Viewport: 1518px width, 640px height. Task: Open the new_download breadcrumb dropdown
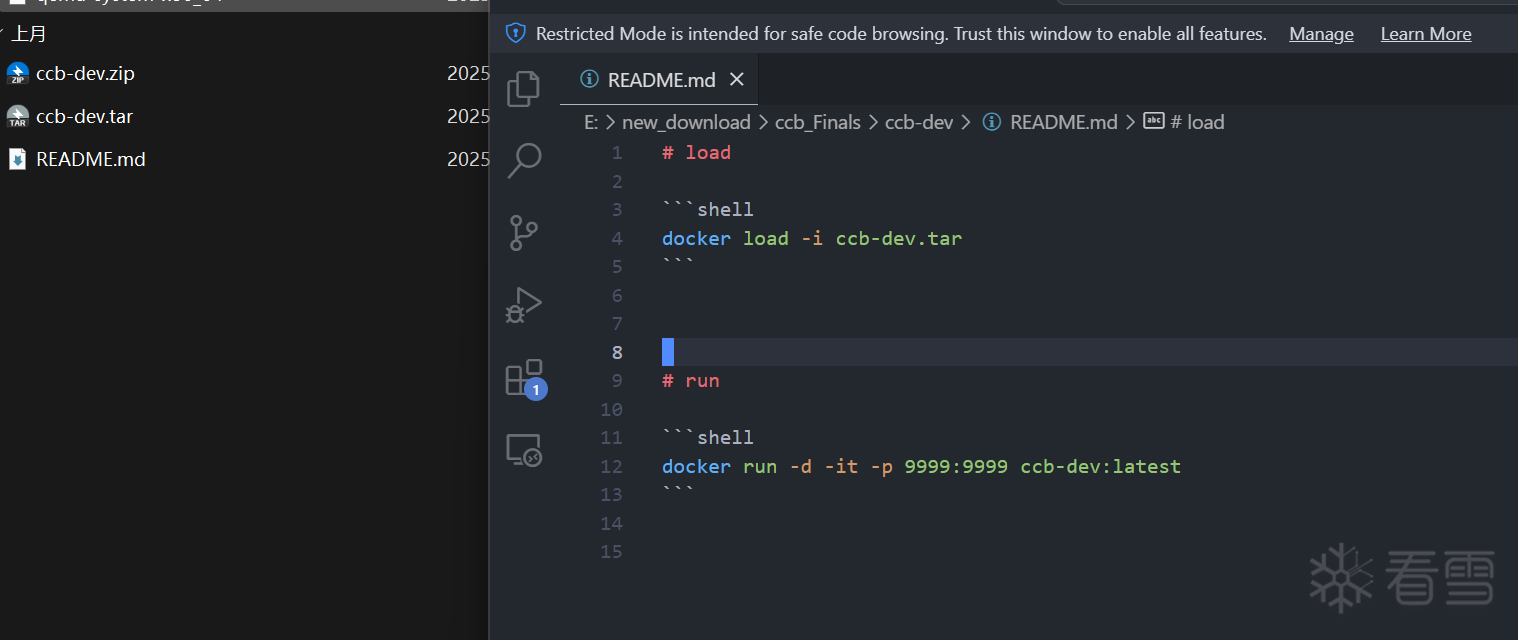pyautogui.click(x=686, y=122)
